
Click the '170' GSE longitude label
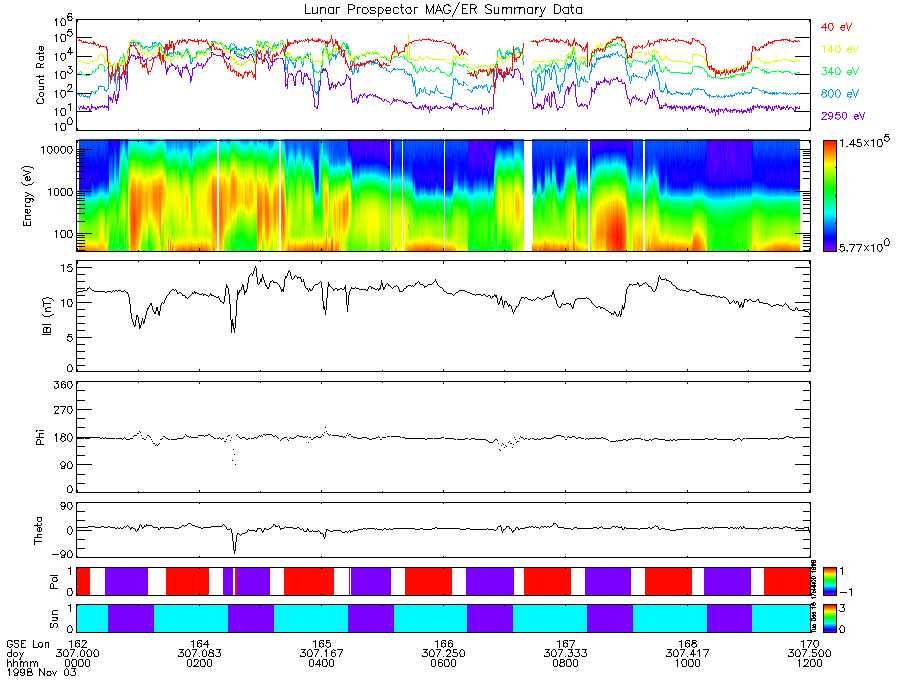810,644
